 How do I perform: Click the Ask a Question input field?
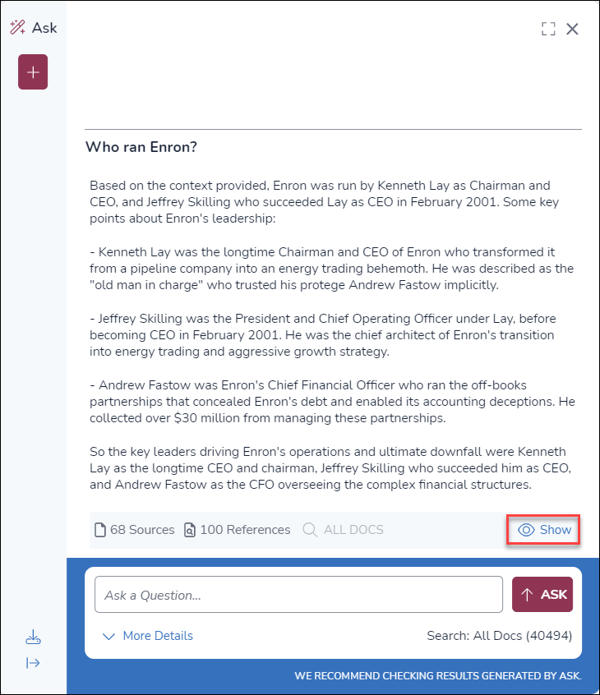click(x=298, y=595)
